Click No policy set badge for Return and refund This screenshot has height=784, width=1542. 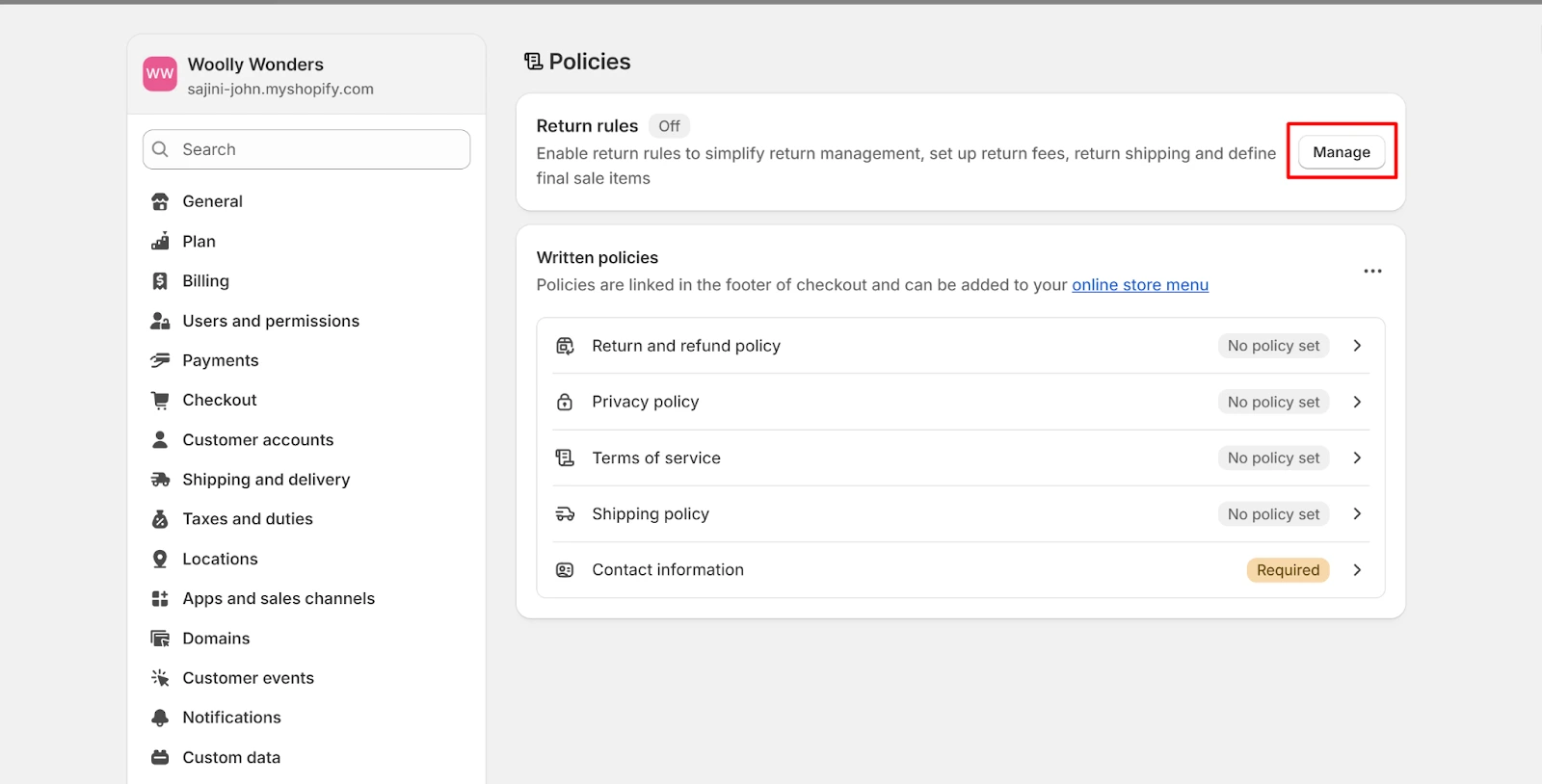coord(1273,346)
